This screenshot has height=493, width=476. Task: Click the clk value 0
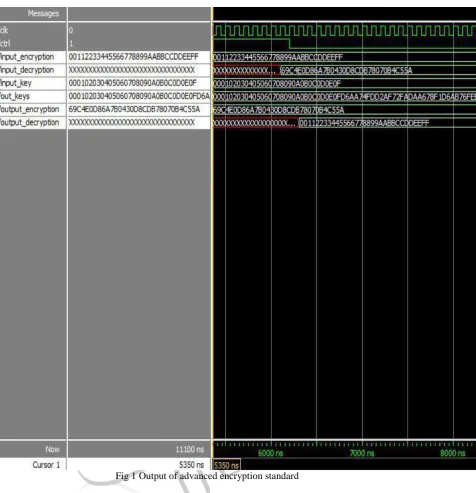tap(71, 30)
